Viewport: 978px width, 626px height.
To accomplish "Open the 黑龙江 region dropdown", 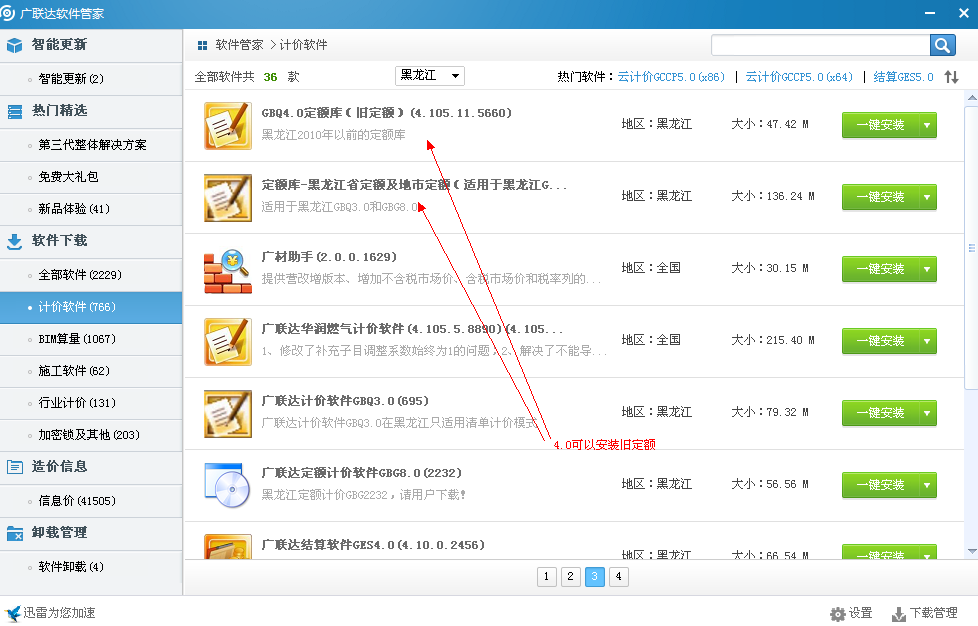I will pos(430,76).
